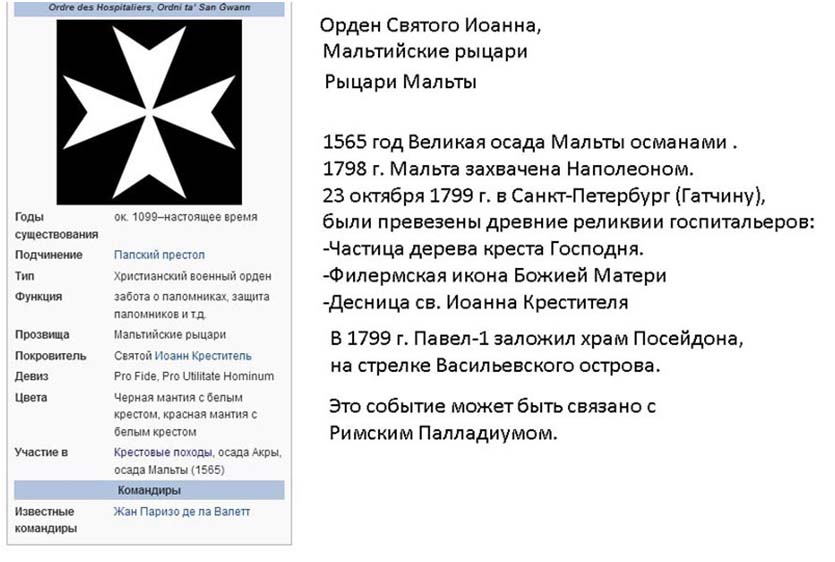Click the Римским Палладиумом text
835x562 pixels.
[443, 433]
